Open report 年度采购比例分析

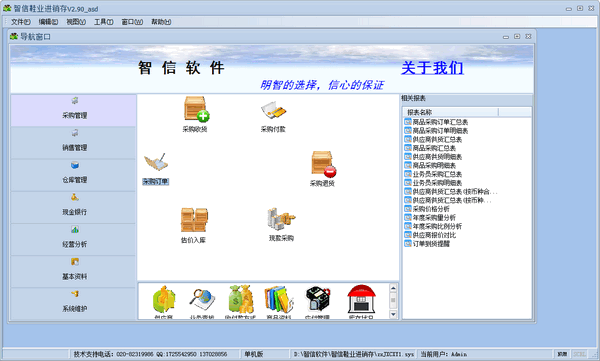433,226
